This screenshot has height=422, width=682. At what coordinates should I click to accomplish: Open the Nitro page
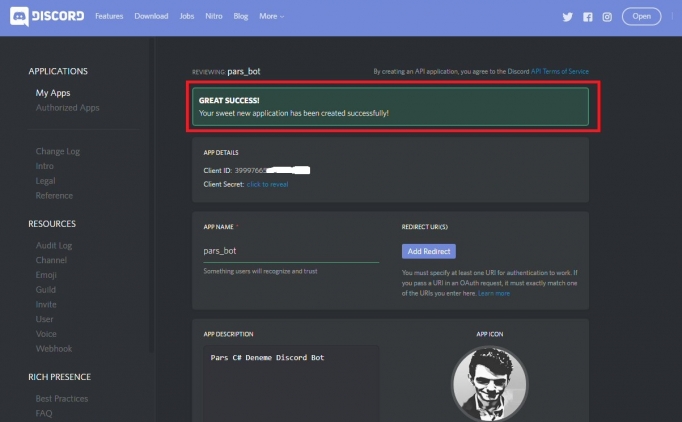tap(215, 17)
